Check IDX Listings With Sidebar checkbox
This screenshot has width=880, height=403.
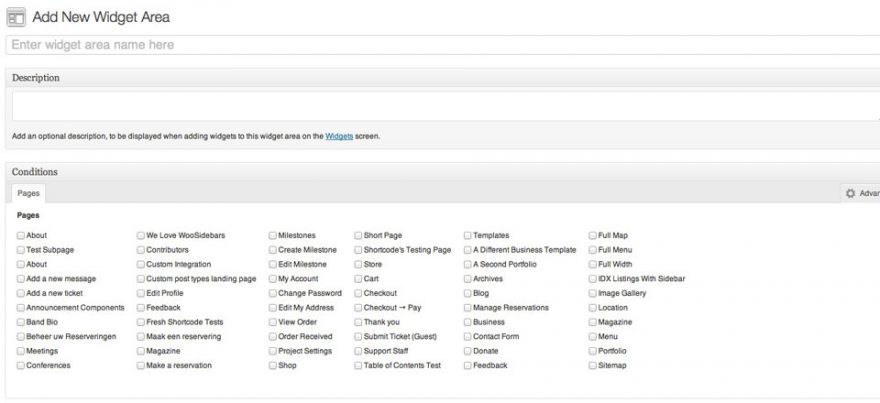pyautogui.click(x=593, y=279)
